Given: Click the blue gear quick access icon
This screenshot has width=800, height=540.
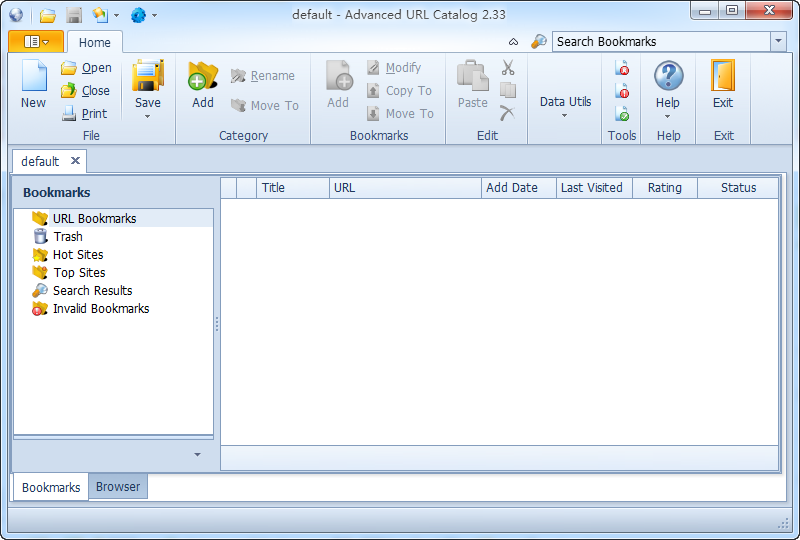Looking at the screenshot, I should coord(138,15).
